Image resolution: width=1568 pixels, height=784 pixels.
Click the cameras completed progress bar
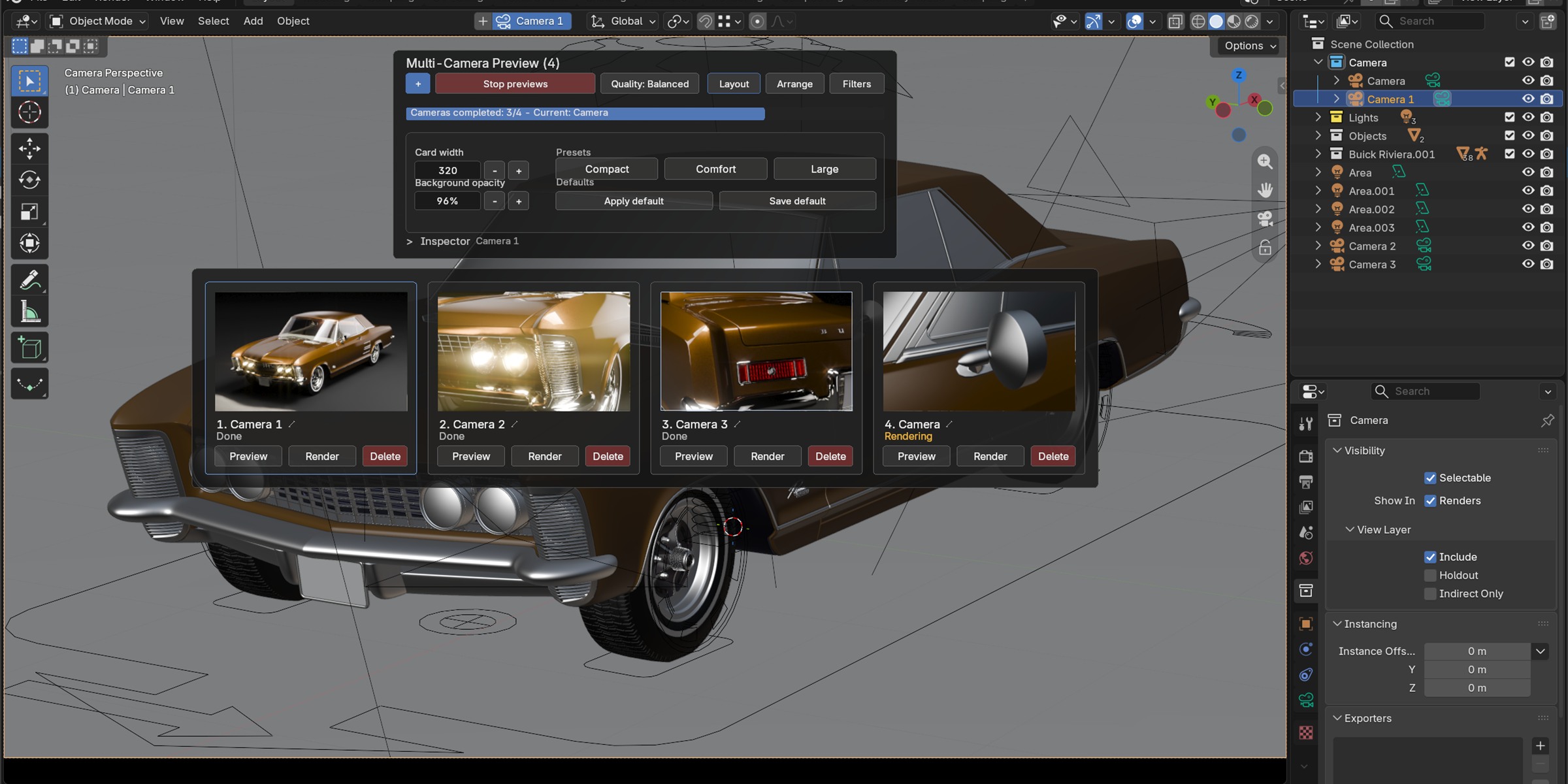(x=585, y=113)
